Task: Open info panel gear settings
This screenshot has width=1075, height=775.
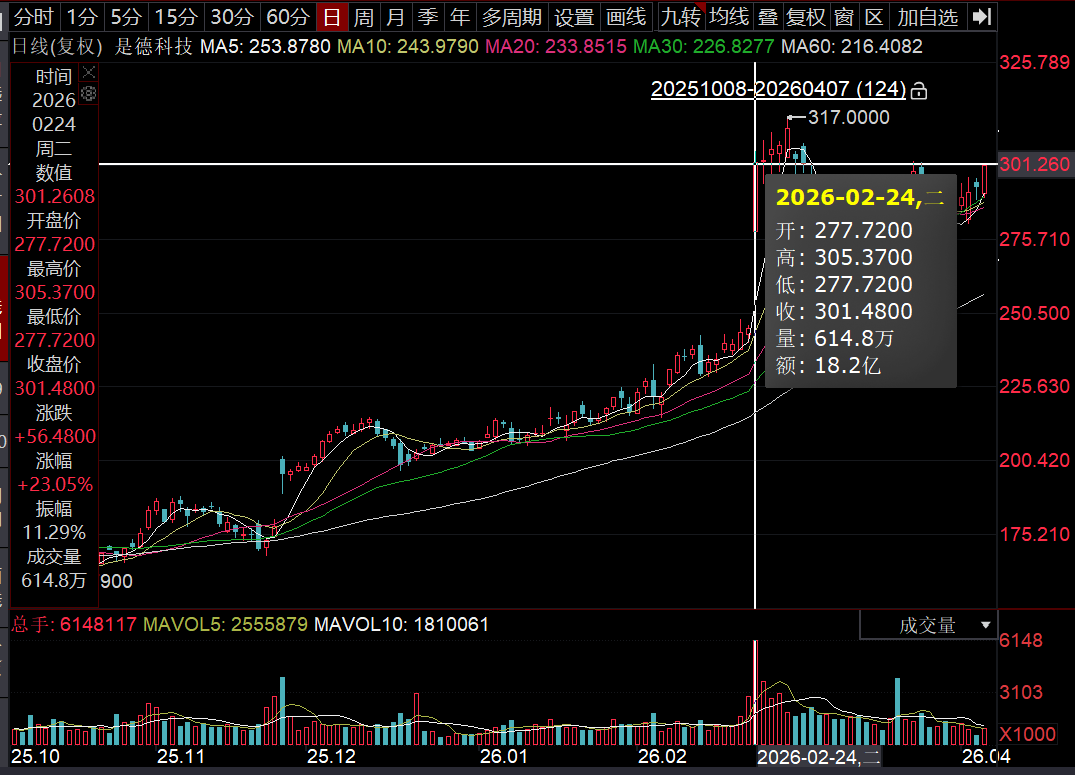Action: pyautogui.click(x=88, y=93)
